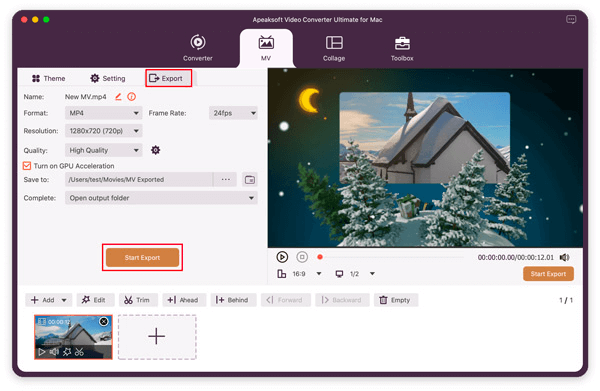Viewport: 600px width, 391px height.
Task: Click the orange Start Export button in left panel
Action: (x=142, y=257)
